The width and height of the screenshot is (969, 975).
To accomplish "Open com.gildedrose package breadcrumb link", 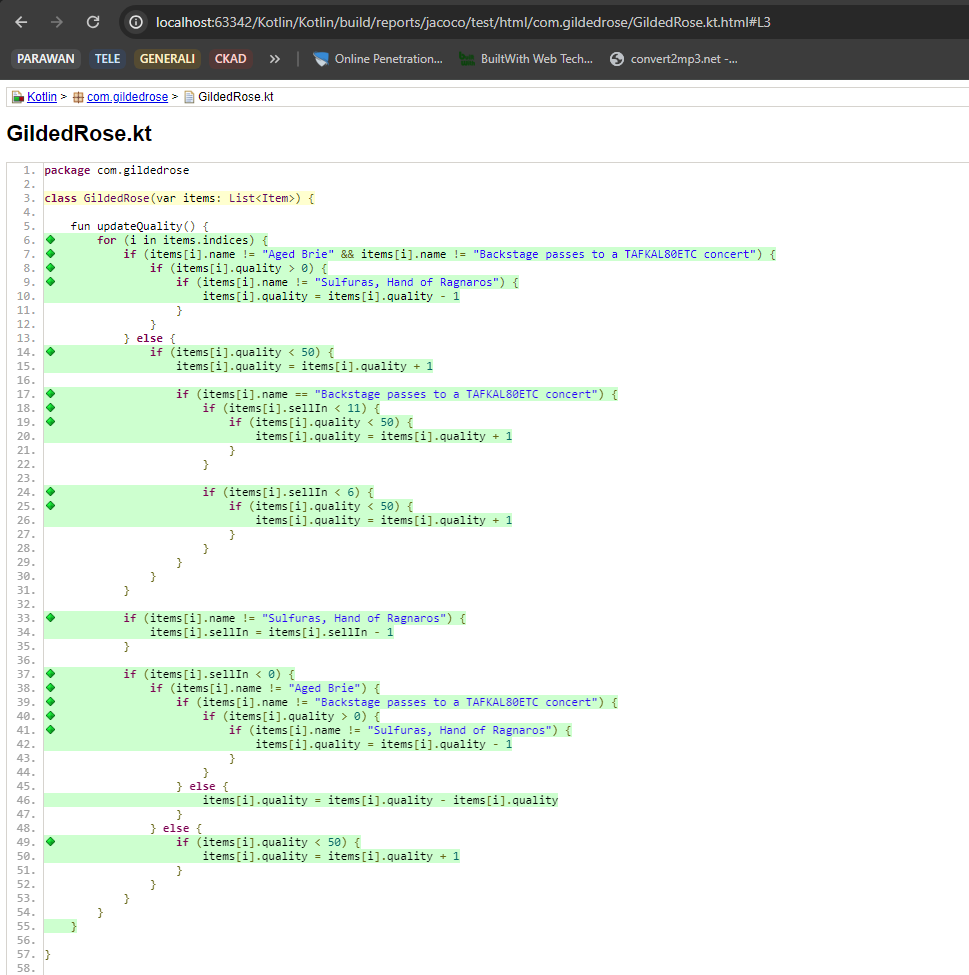I will pos(127,97).
